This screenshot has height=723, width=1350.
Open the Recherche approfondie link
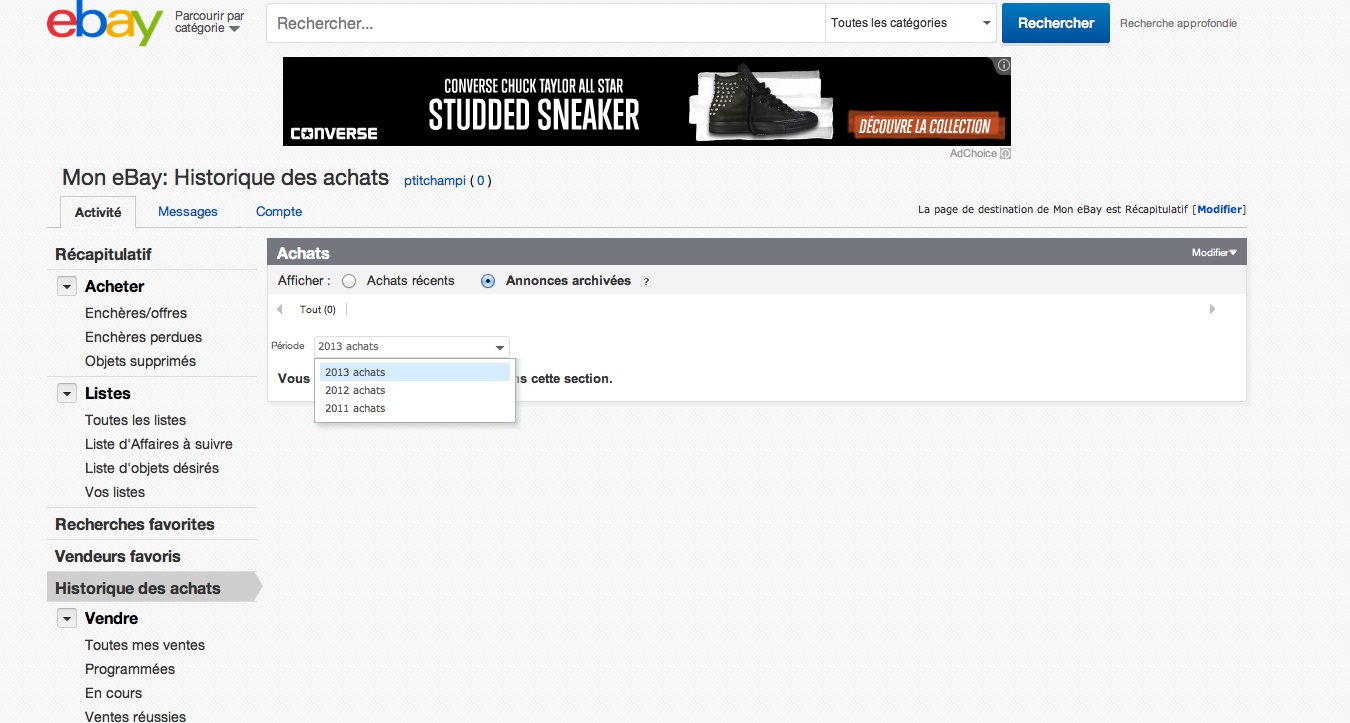(x=1178, y=23)
